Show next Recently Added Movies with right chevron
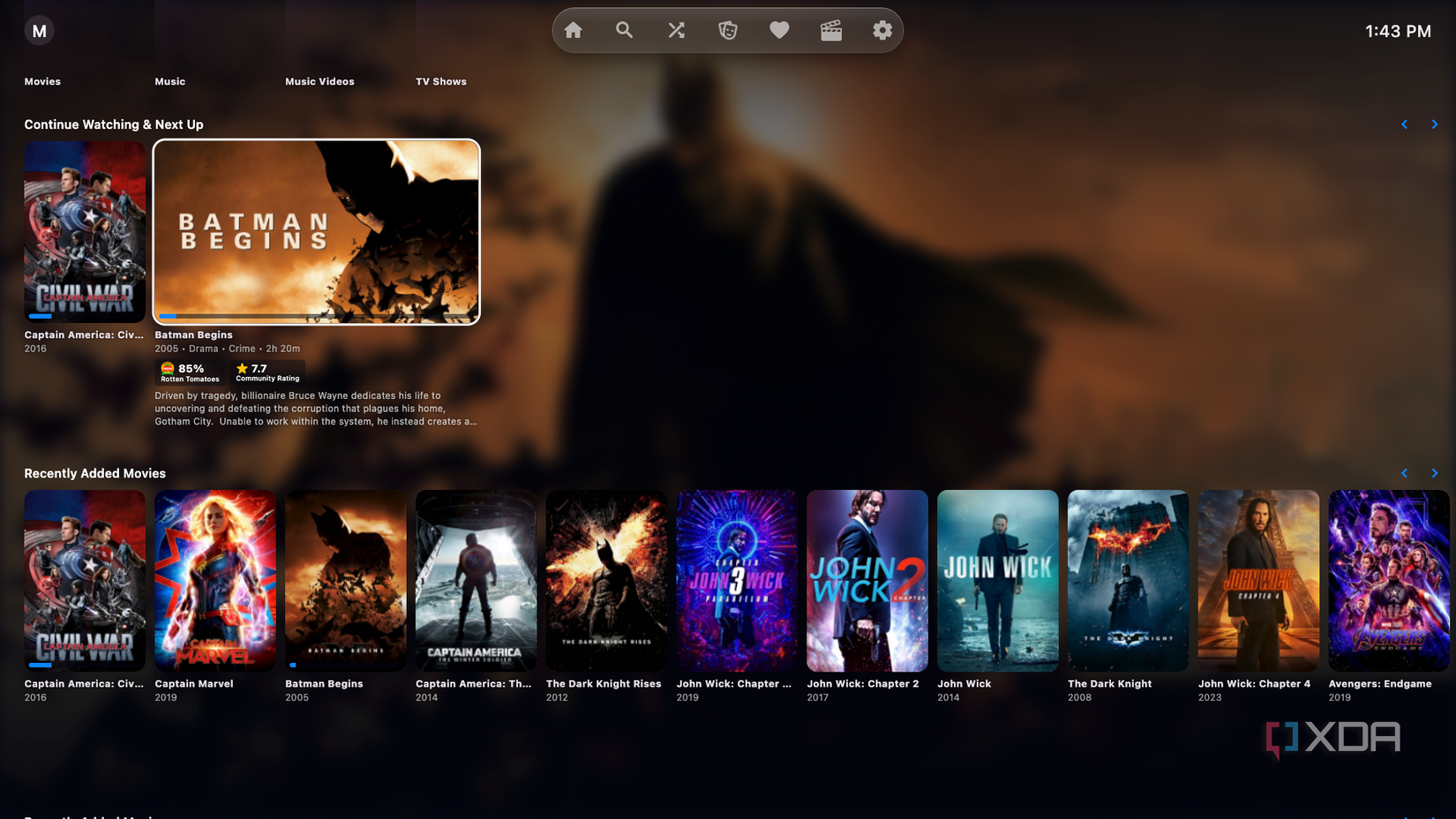The image size is (1456, 819). click(1435, 473)
